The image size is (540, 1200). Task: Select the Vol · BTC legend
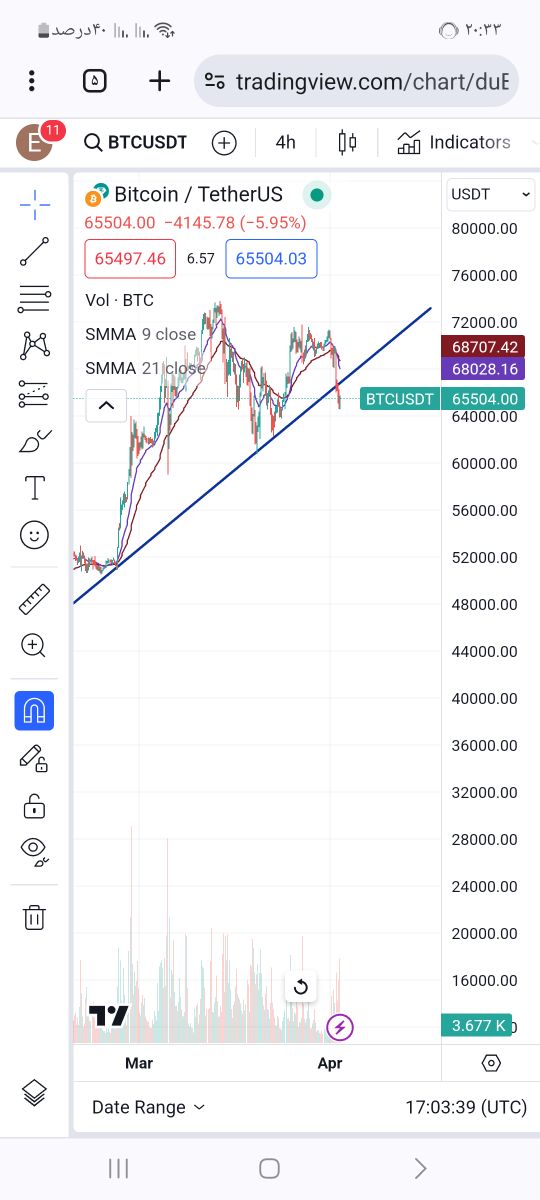[120, 300]
